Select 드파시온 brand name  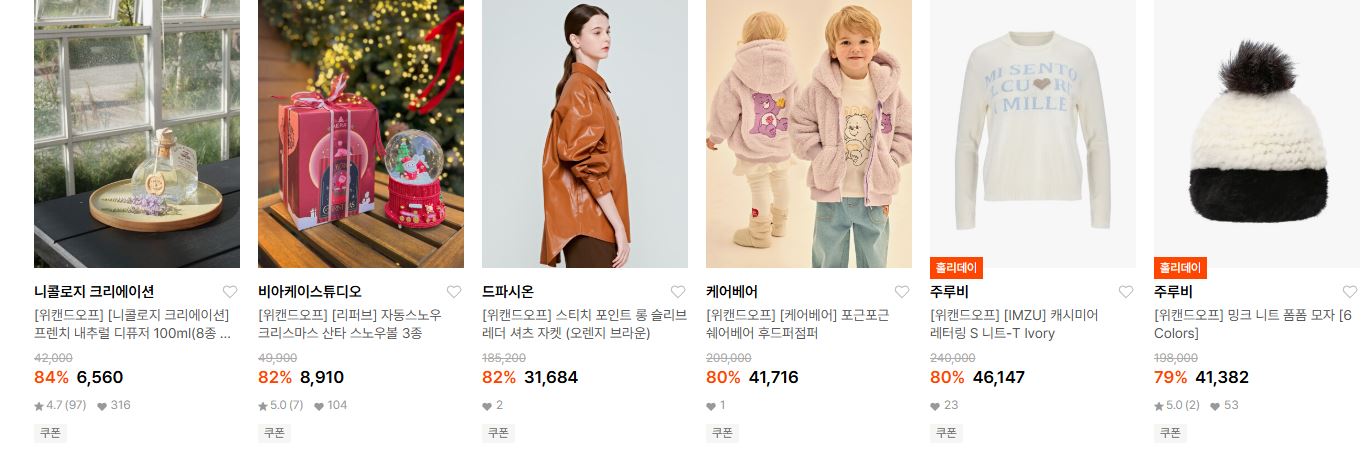(508, 292)
